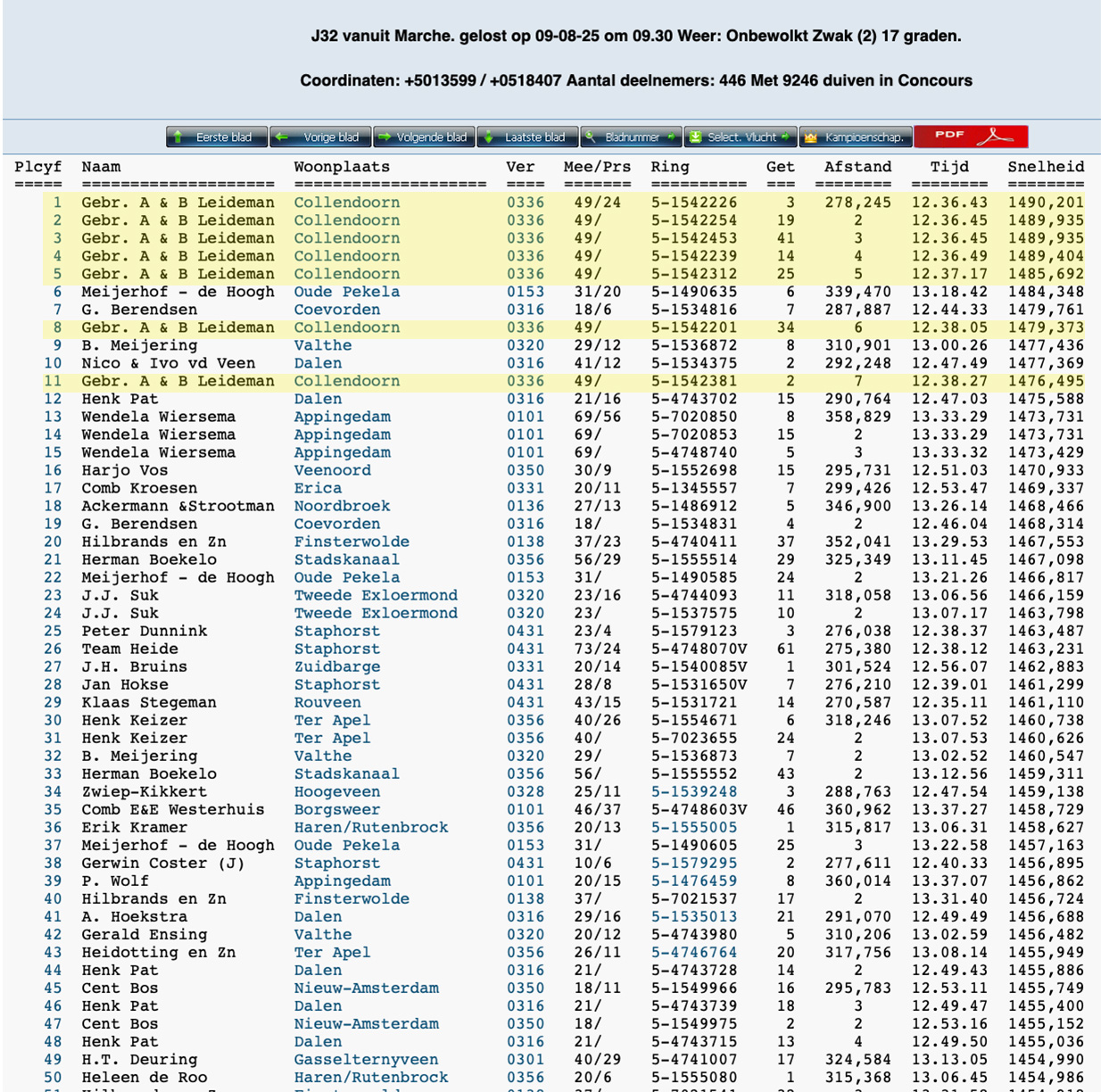Open the Bladnummer page search button

(x=631, y=136)
